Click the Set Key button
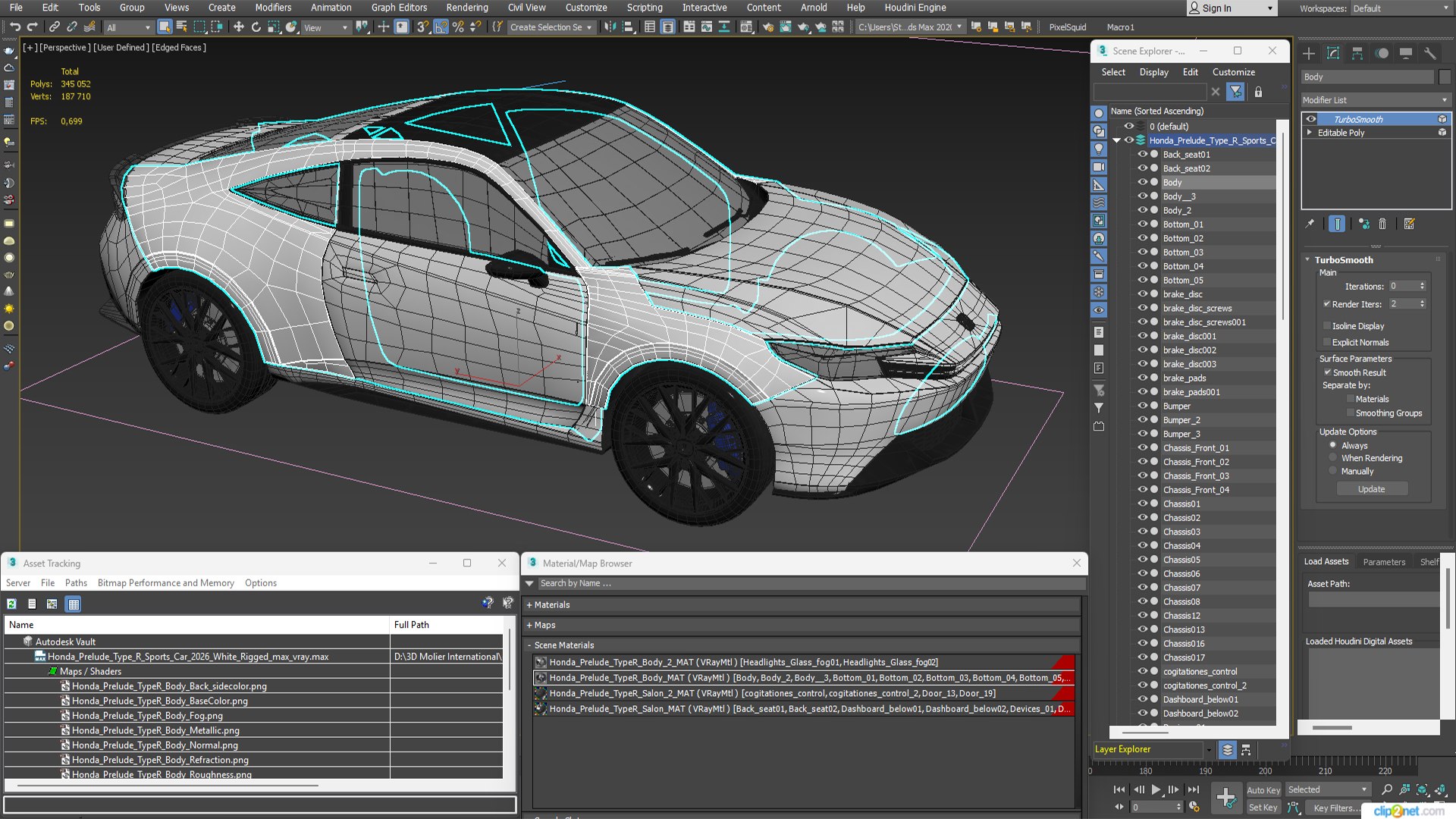 coord(1263,808)
